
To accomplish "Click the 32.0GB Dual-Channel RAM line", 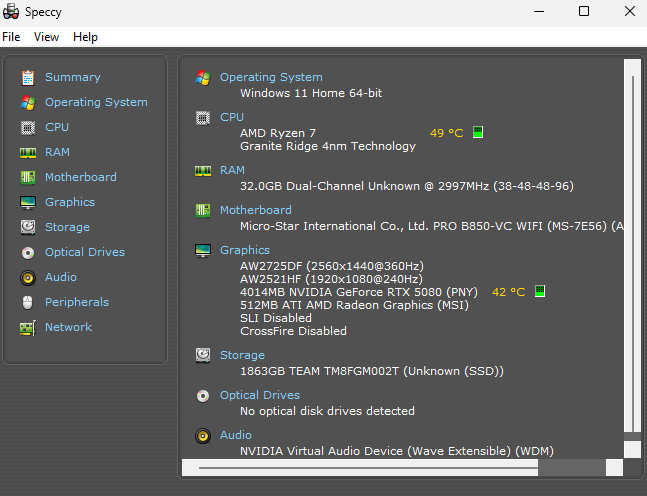I will pyautogui.click(x=407, y=186).
